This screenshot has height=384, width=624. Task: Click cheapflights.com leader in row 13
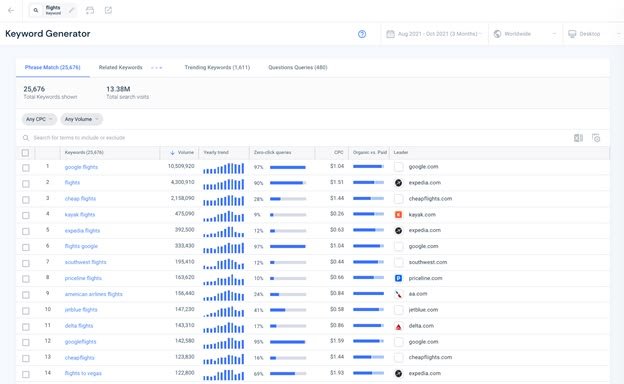430,357
